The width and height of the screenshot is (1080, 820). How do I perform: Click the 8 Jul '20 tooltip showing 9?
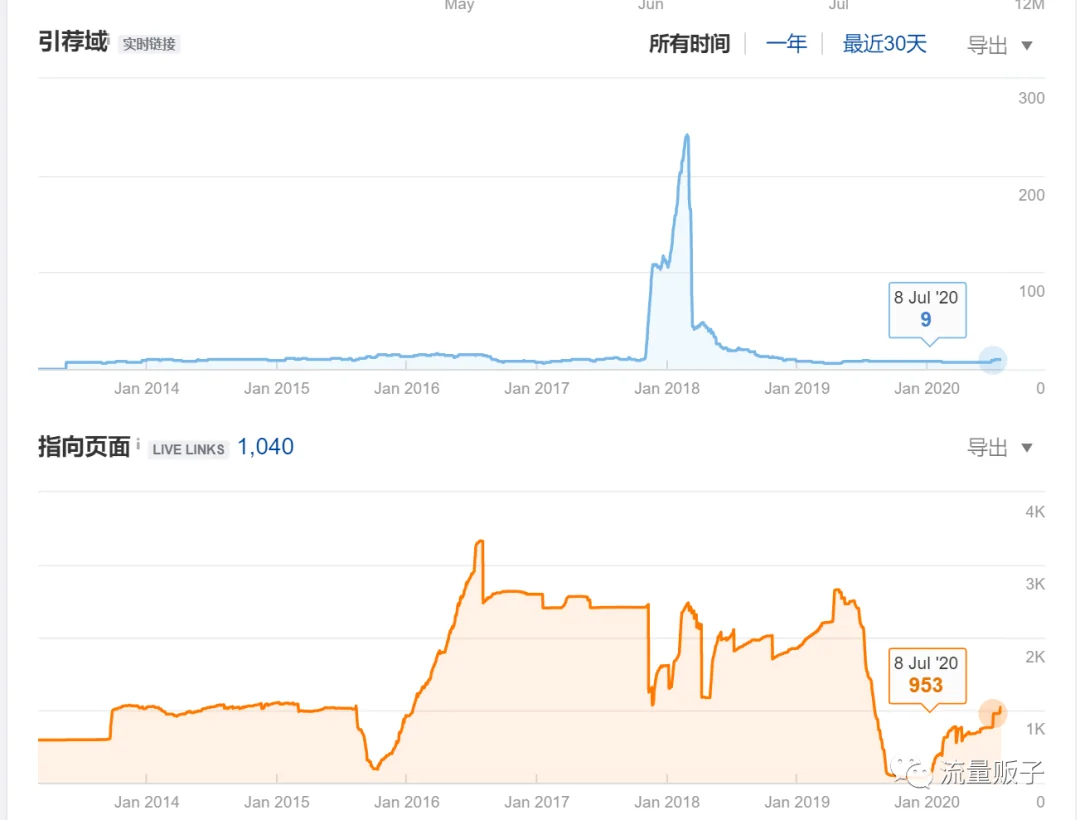coord(927,311)
